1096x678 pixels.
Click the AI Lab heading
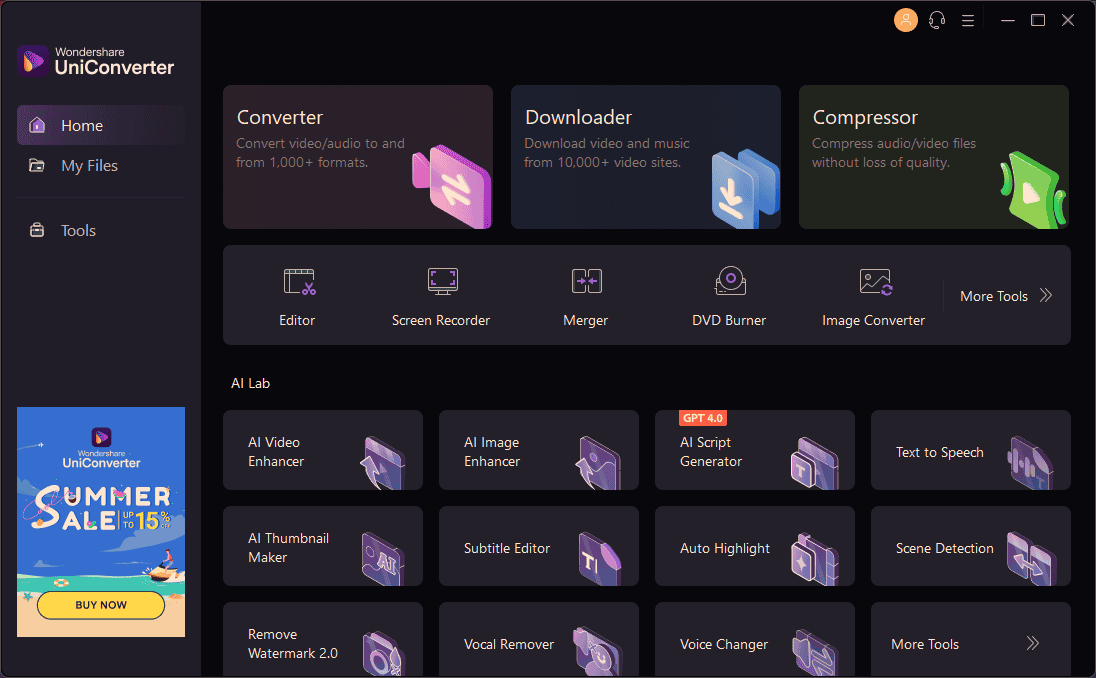coord(250,383)
